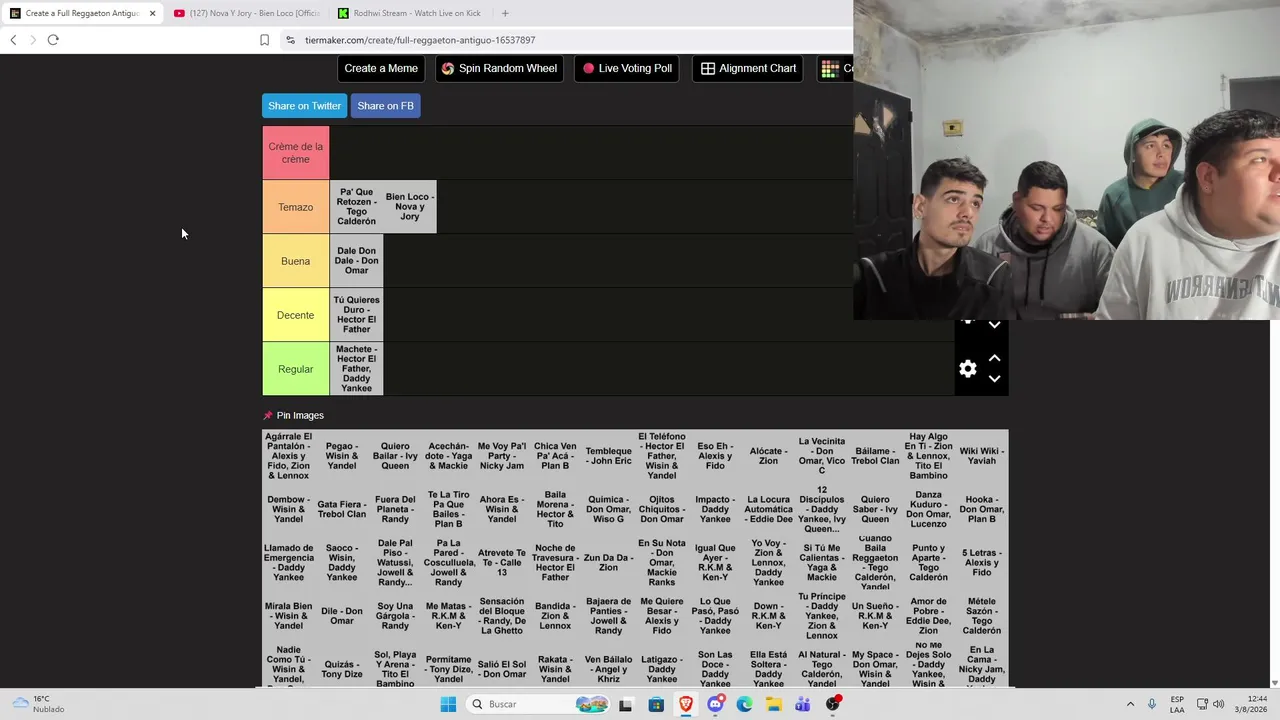Pick Quizás - Tony Dize tile
1280x720 pixels.
(x=342, y=669)
